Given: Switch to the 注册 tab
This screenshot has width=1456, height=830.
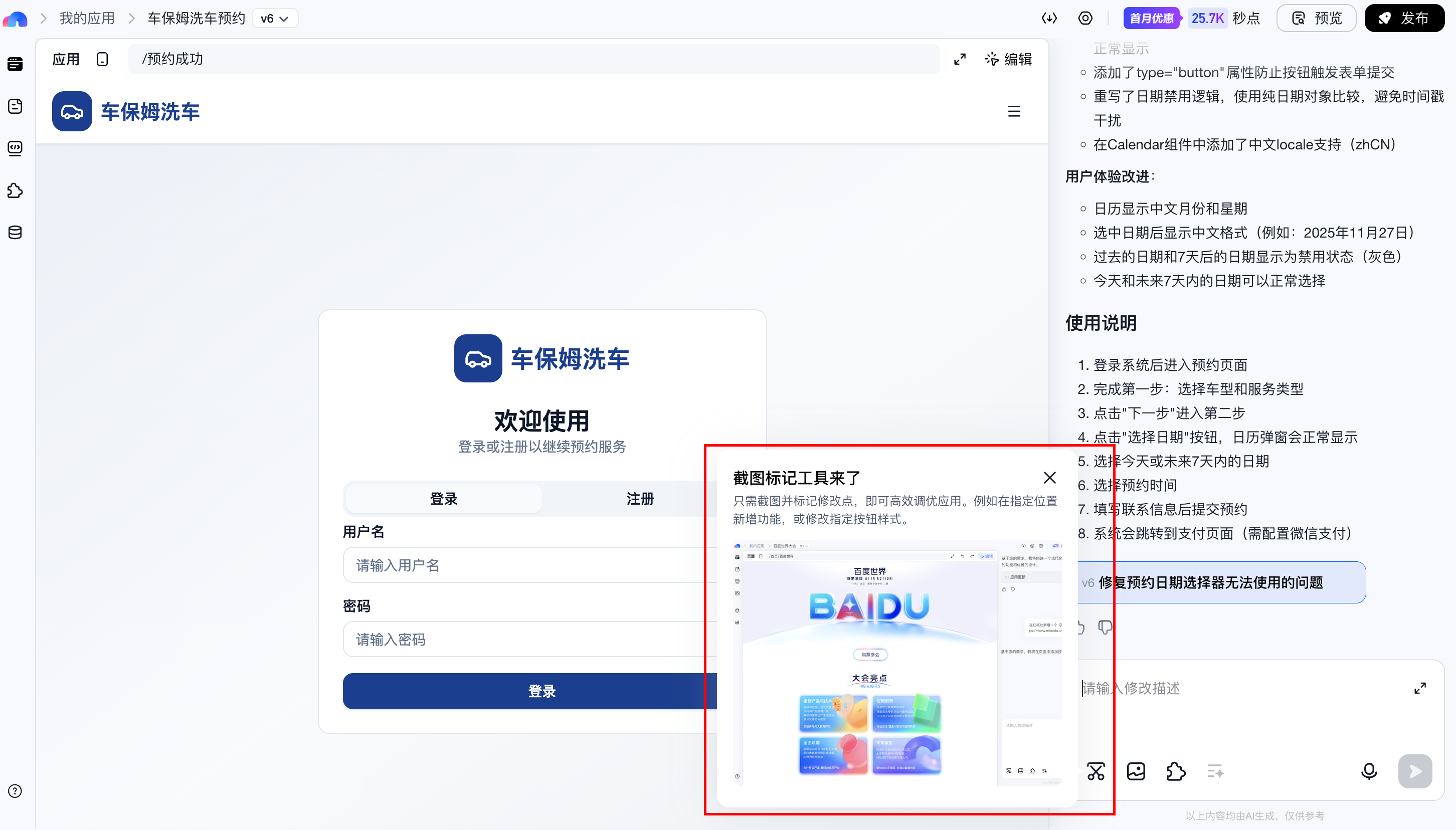Looking at the screenshot, I should tap(640, 499).
